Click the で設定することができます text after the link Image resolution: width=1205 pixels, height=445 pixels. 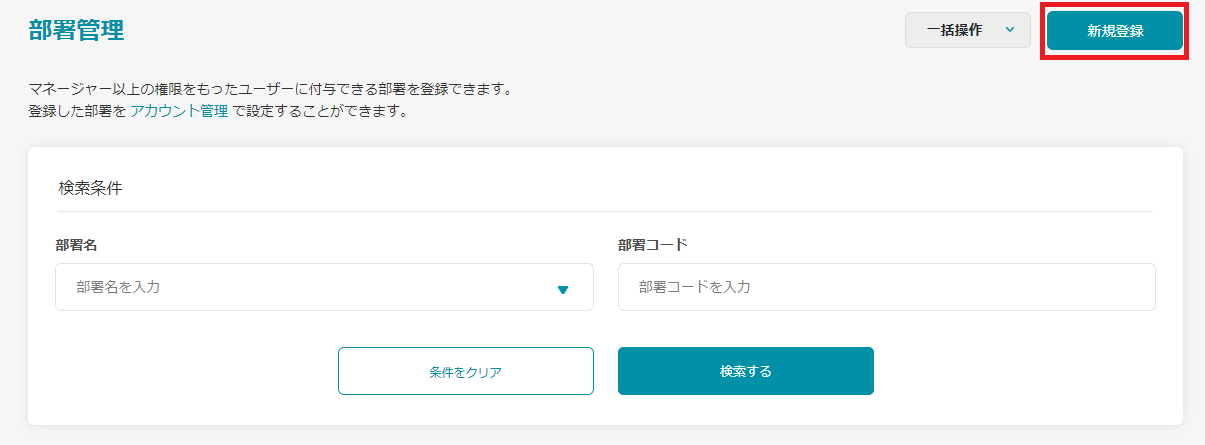pyautogui.click(x=319, y=111)
